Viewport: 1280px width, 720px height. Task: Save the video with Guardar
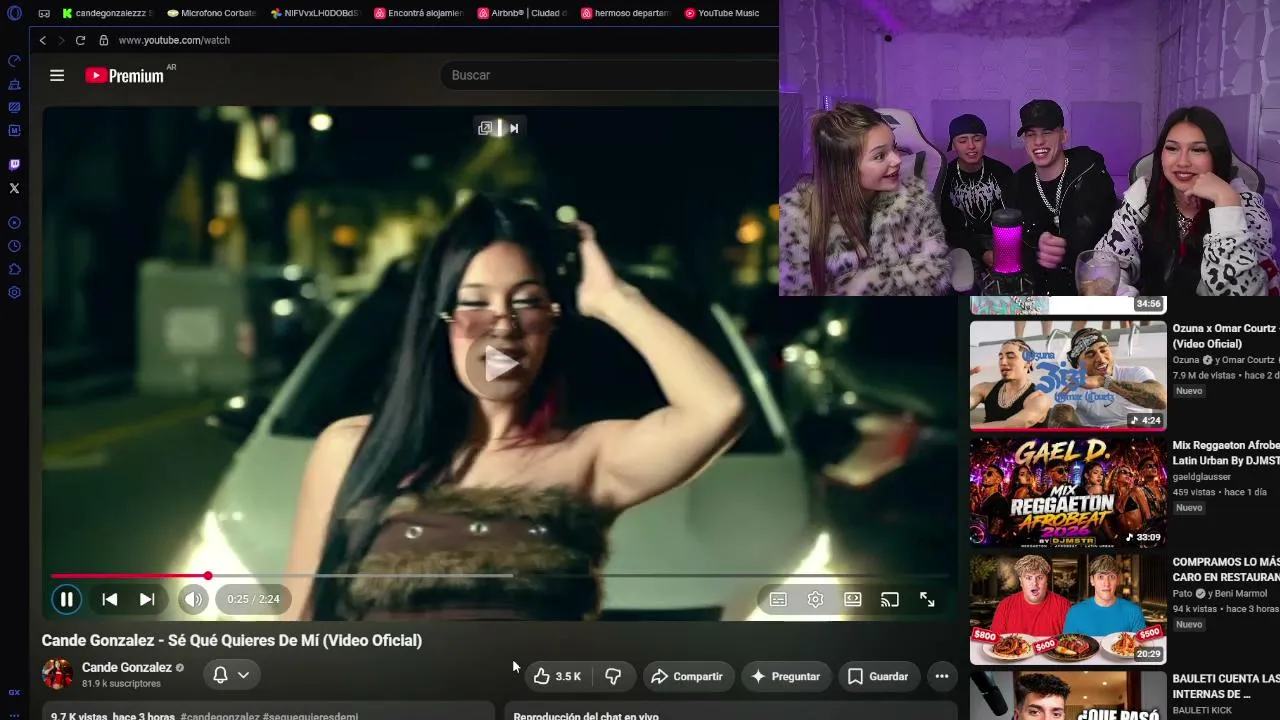pyautogui.click(x=879, y=676)
